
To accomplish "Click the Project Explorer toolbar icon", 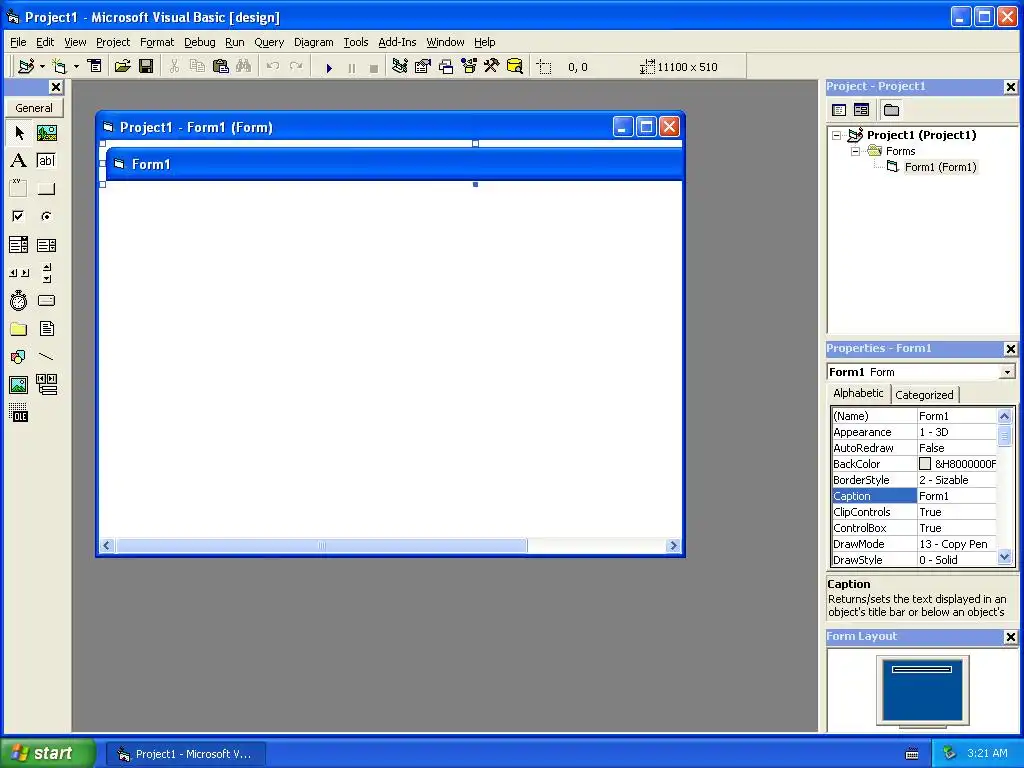I will coord(400,67).
